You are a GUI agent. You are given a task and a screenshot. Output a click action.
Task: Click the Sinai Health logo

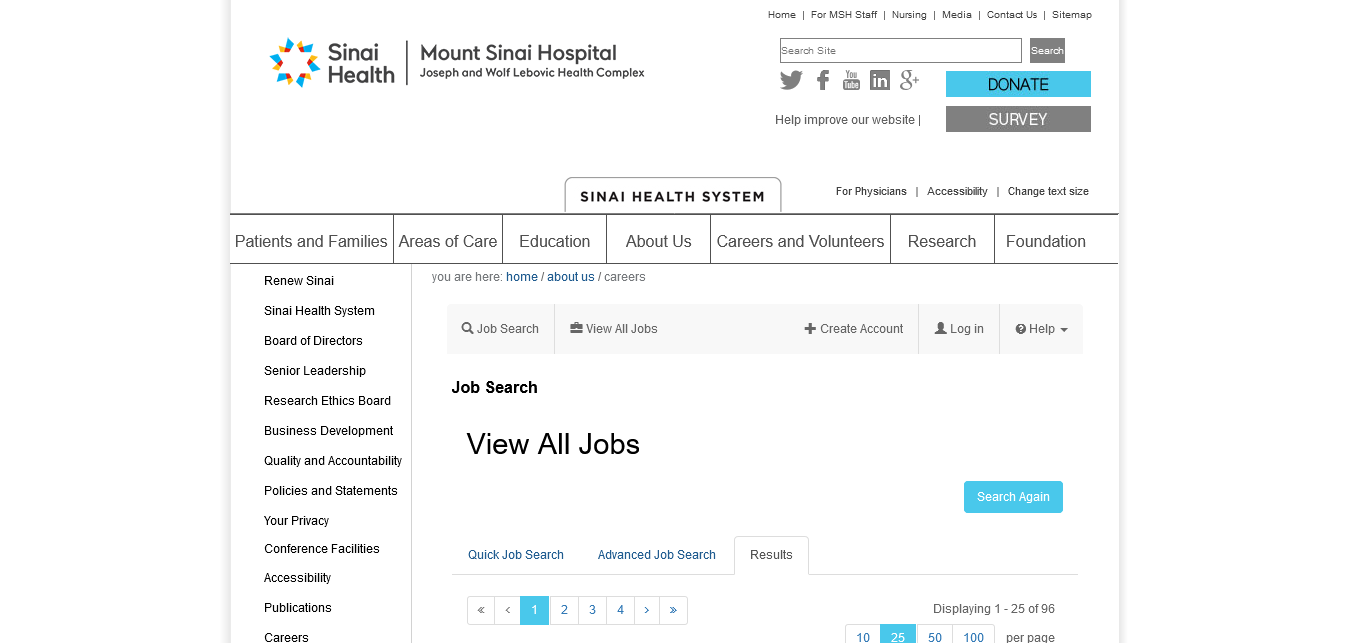point(333,62)
